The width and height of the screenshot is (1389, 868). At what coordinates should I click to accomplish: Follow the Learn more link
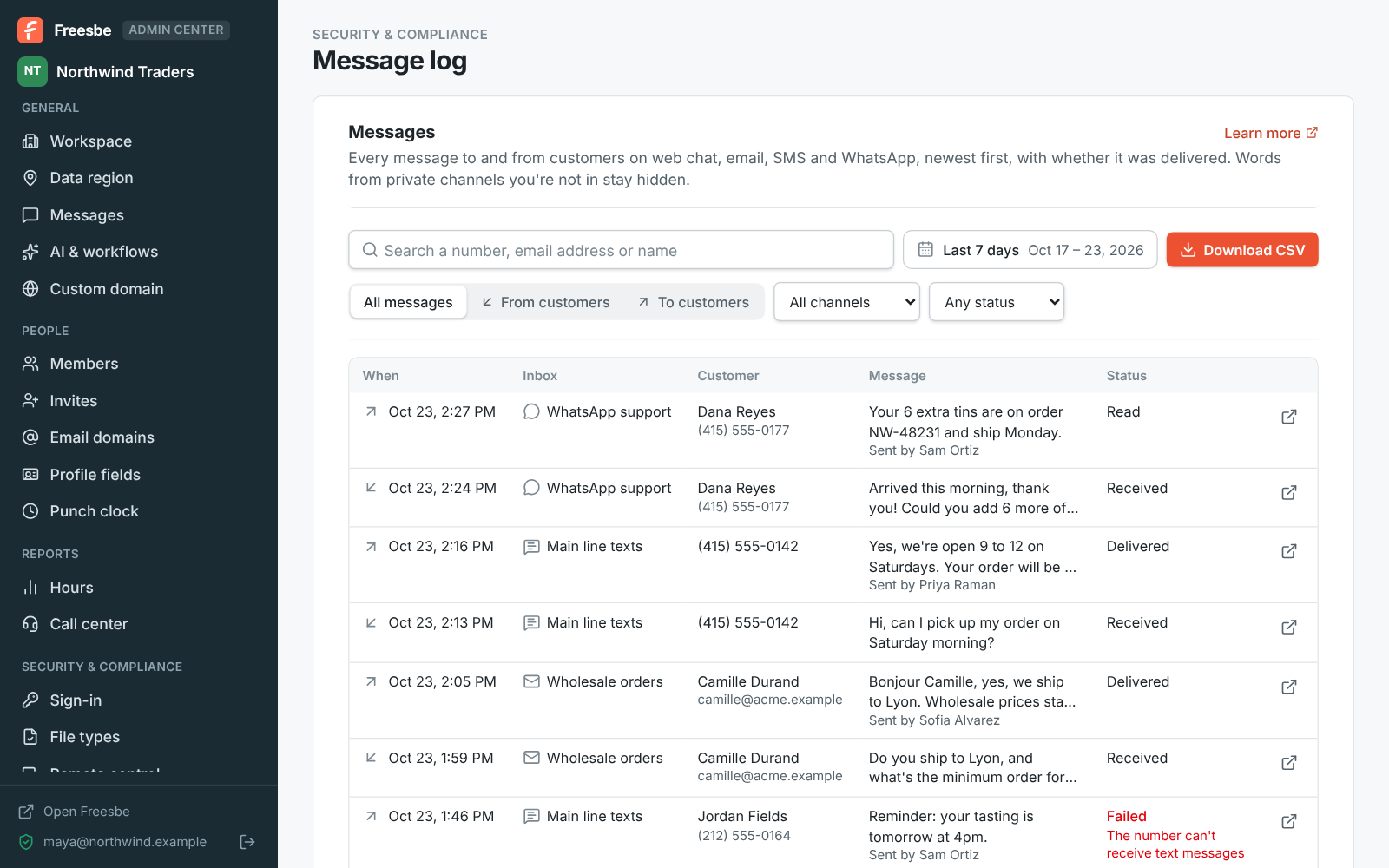point(1271,133)
